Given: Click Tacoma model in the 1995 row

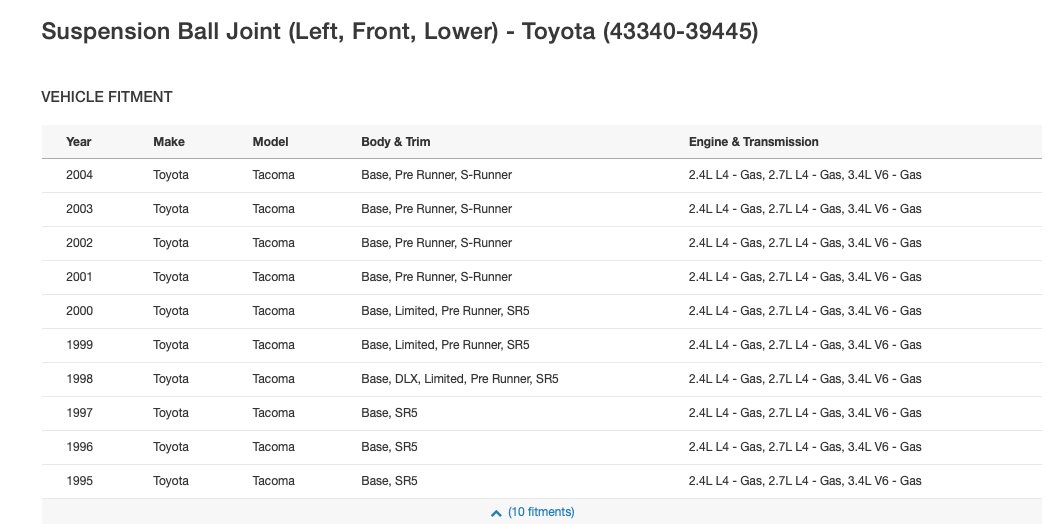Looking at the screenshot, I should [x=274, y=481].
